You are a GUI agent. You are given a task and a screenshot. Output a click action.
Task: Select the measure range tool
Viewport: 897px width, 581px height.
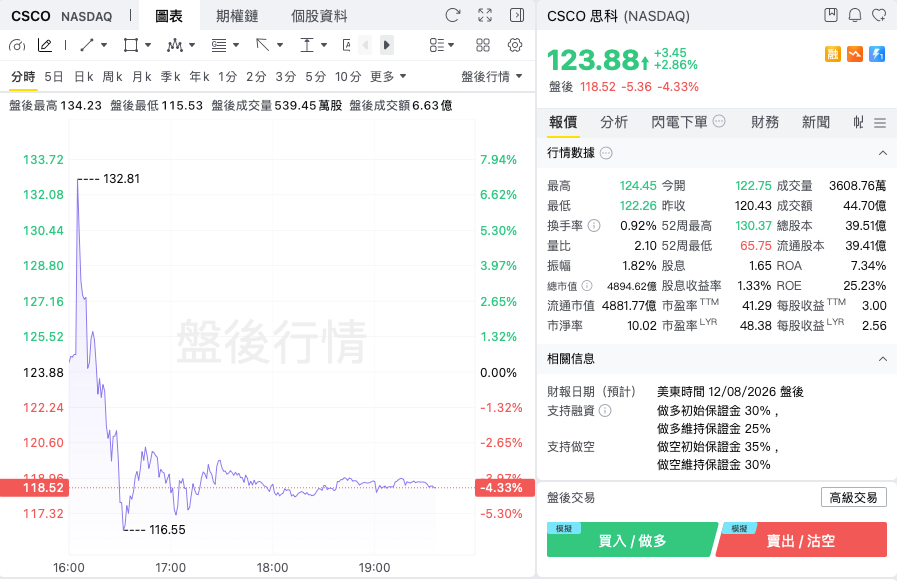[307, 45]
